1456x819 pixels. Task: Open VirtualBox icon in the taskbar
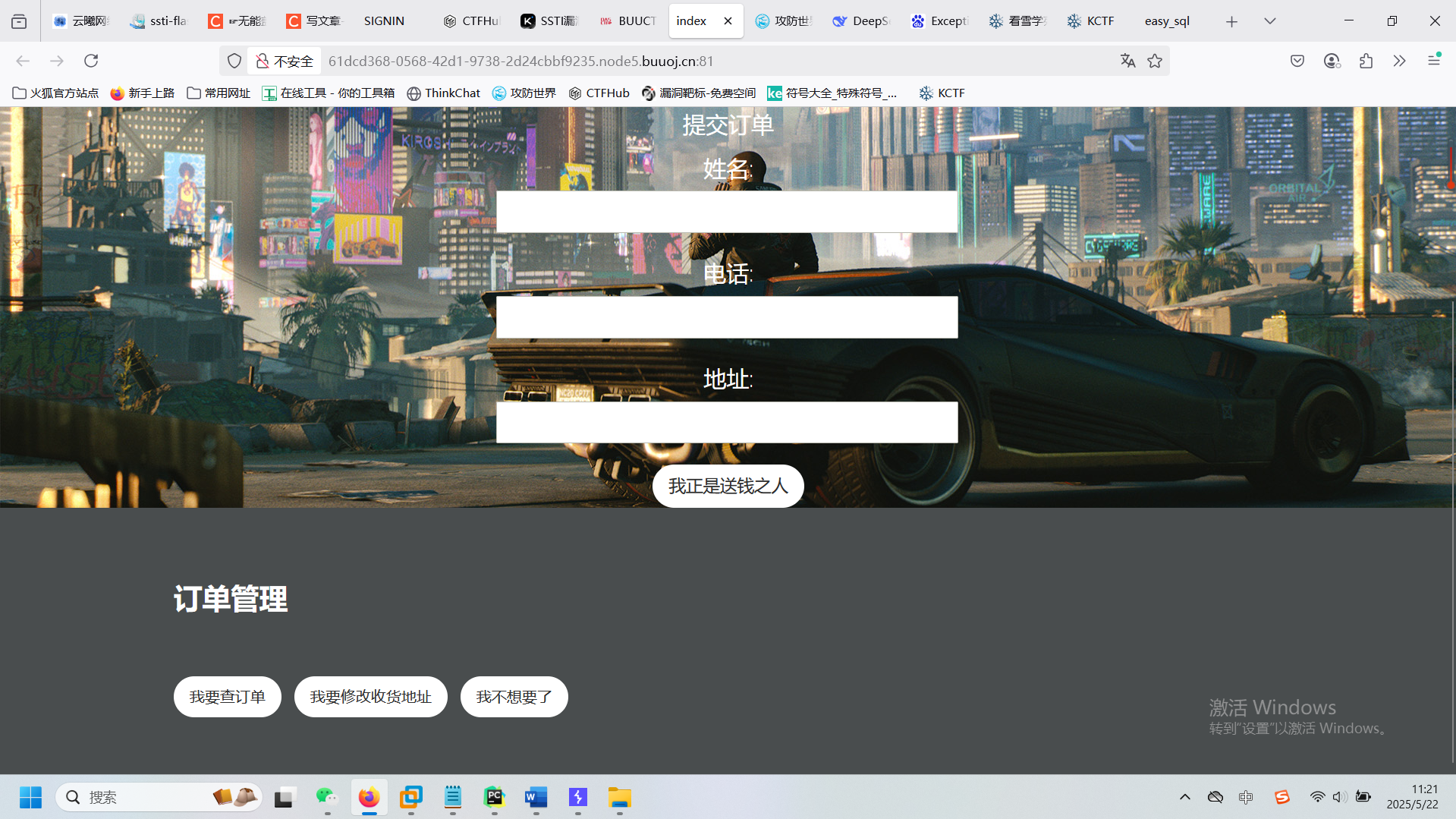pyautogui.click(x=411, y=797)
